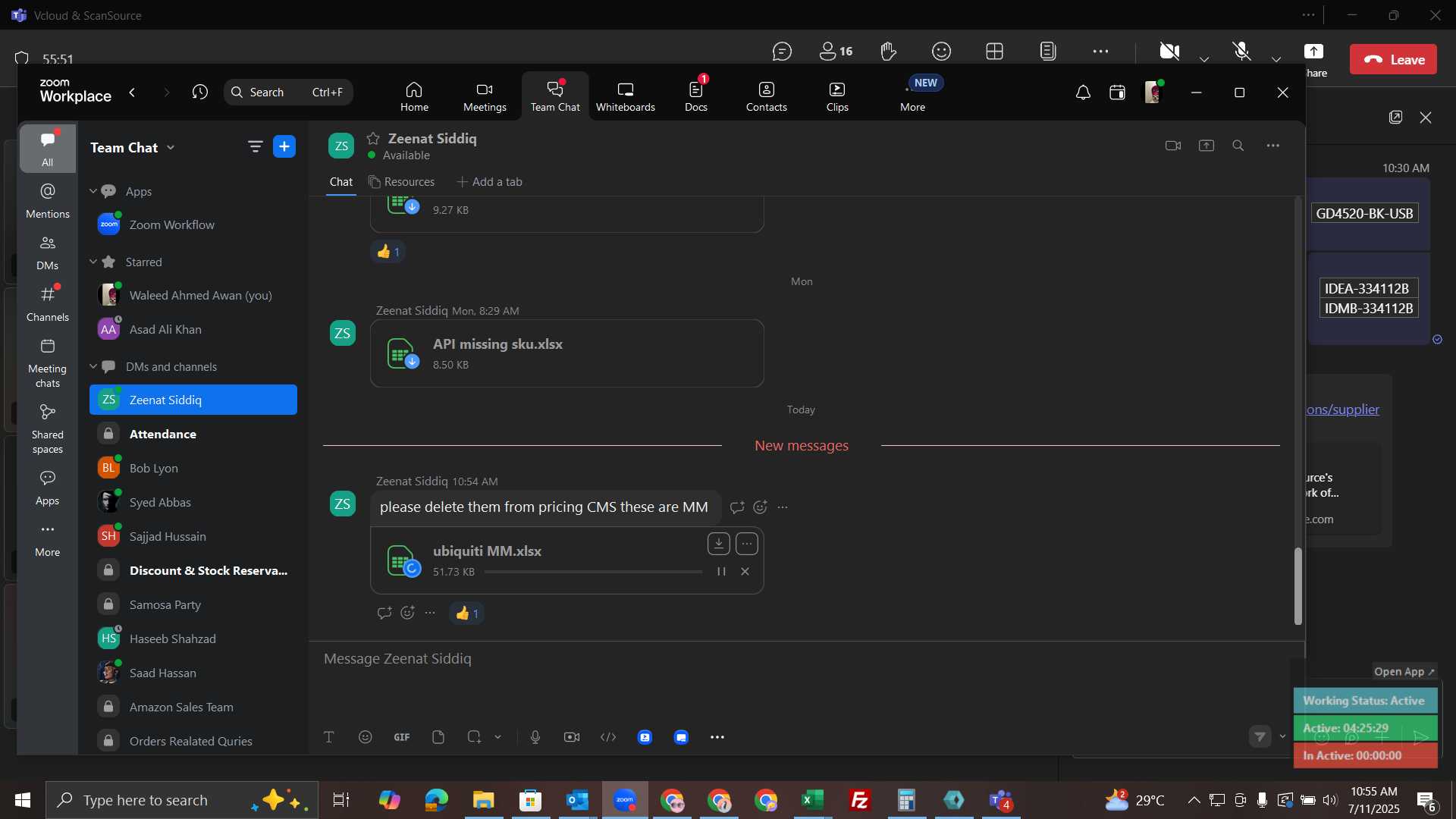Cancel the ubiquiti MM.xlsx download
1456x819 pixels.
[745, 572]
